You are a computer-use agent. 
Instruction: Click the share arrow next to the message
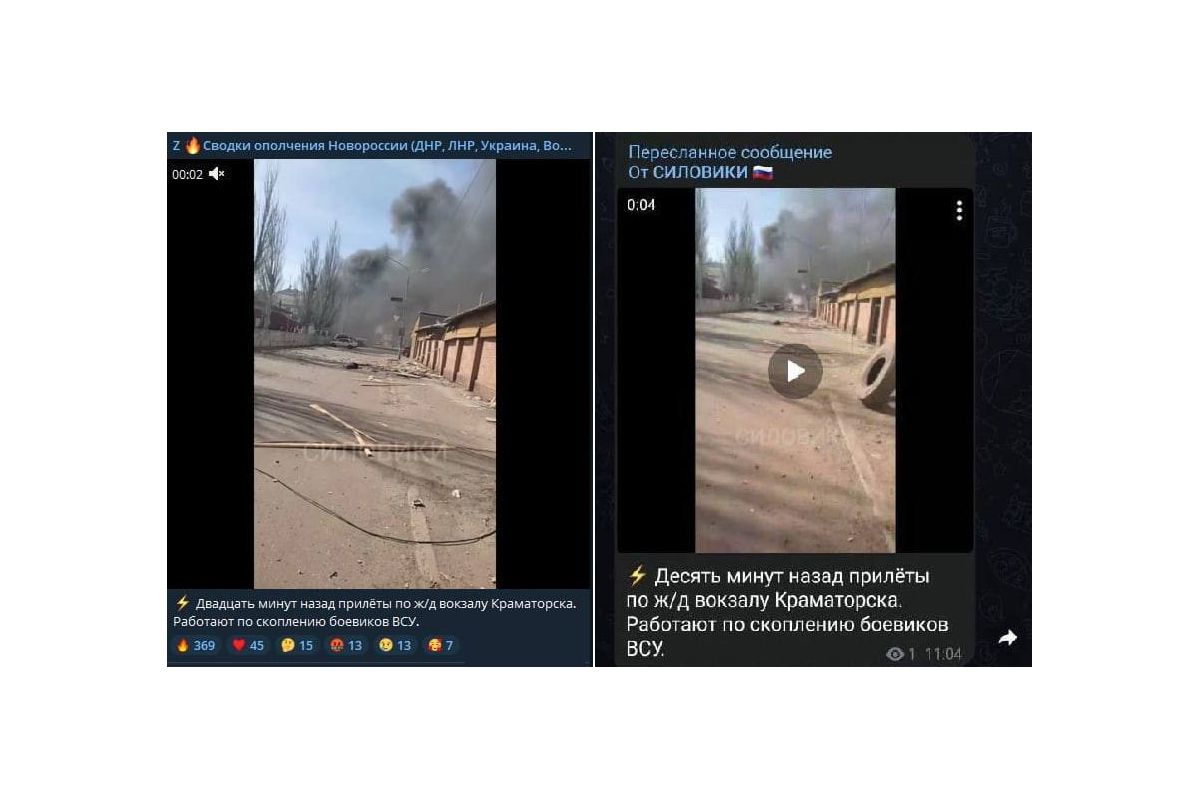tap(1007, 637)
